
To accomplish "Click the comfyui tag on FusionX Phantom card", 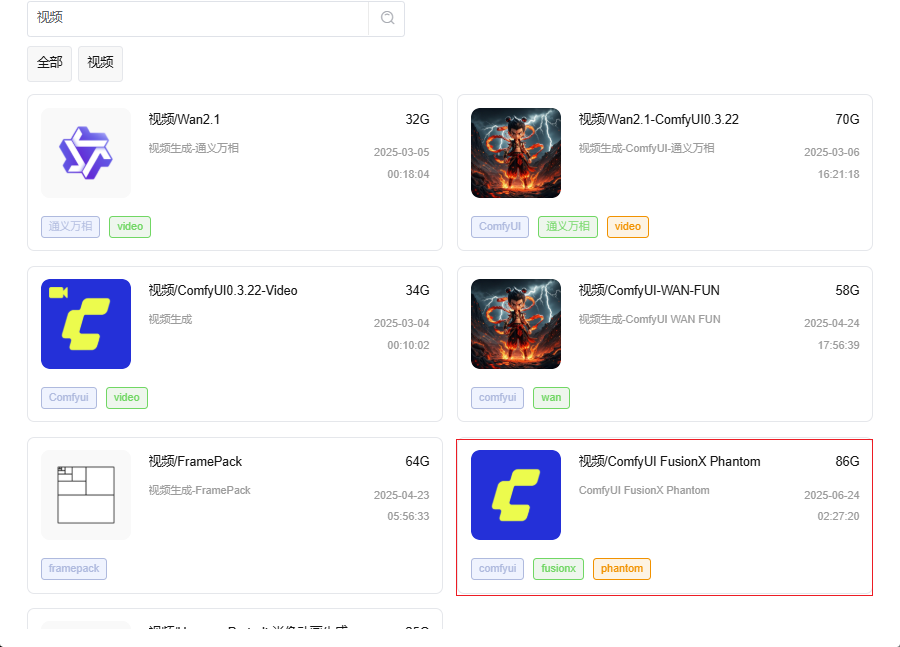I will point(498,569).
